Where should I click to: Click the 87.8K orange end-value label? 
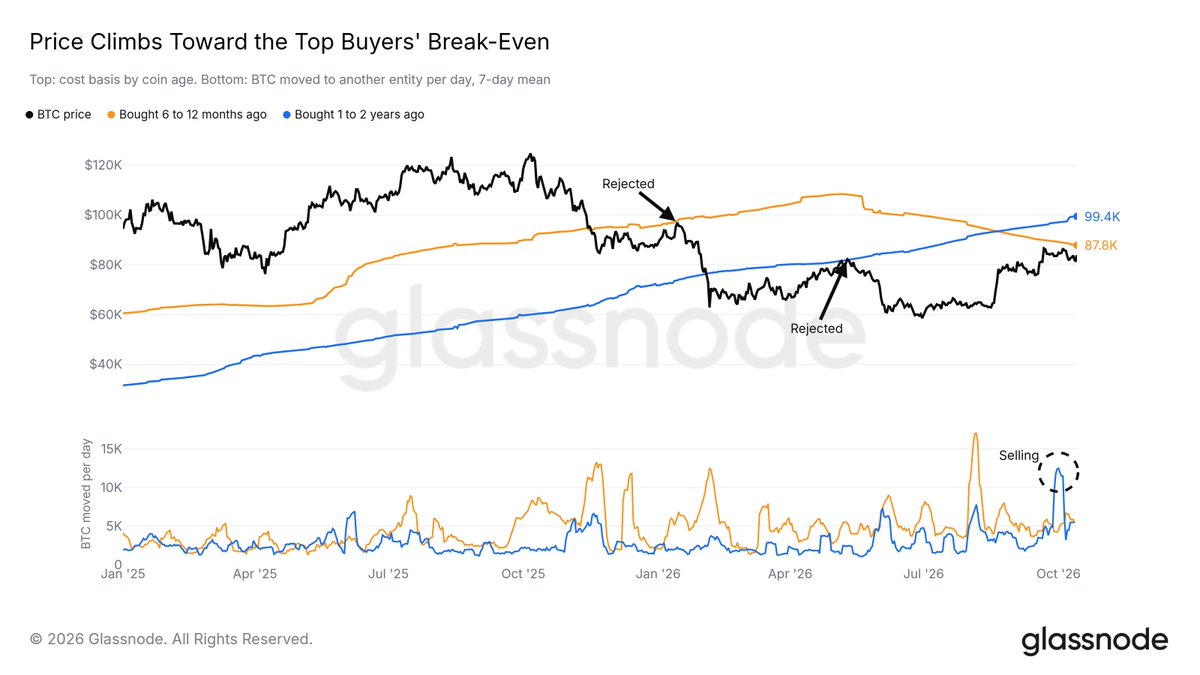point(1101,245)
